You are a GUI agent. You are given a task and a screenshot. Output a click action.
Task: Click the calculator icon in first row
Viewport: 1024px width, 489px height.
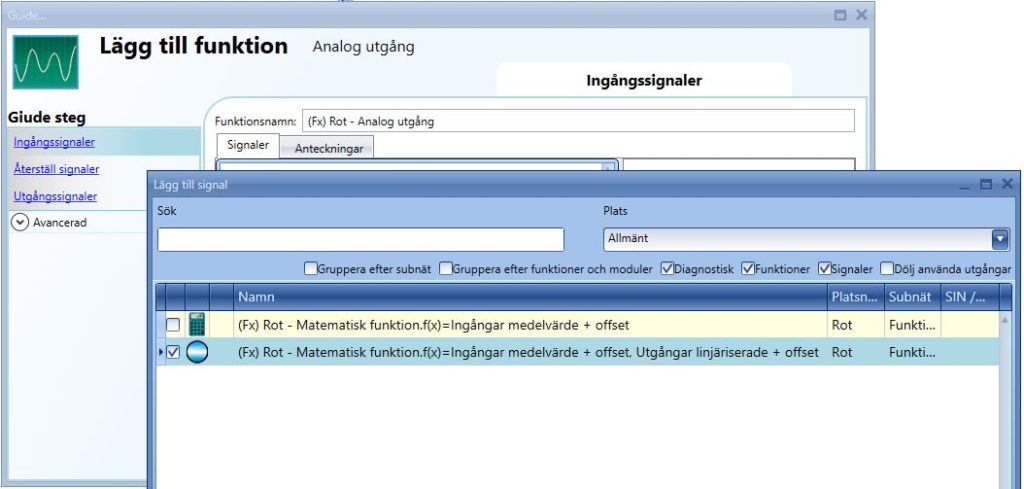197,324
